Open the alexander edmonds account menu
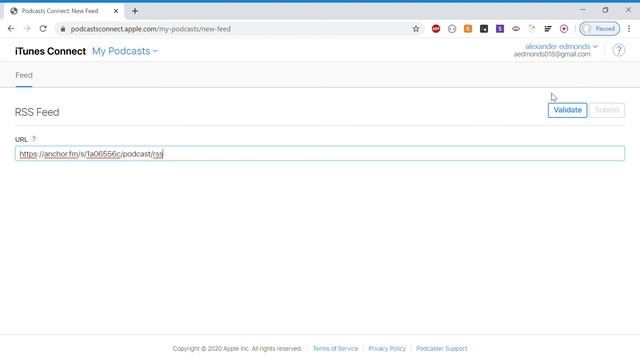 [561, 46]
